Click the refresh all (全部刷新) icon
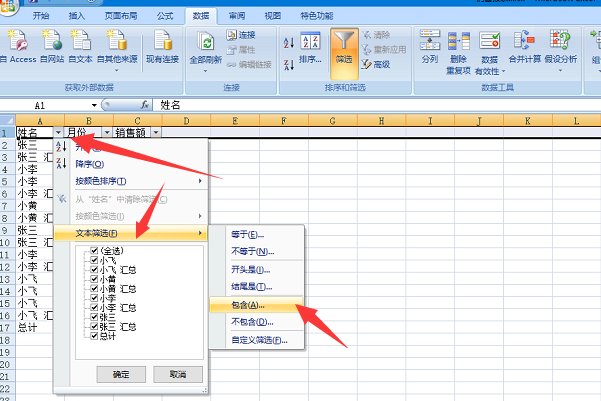Image resolution: width=601 pixels, height=401 pixels. point(205,41)
